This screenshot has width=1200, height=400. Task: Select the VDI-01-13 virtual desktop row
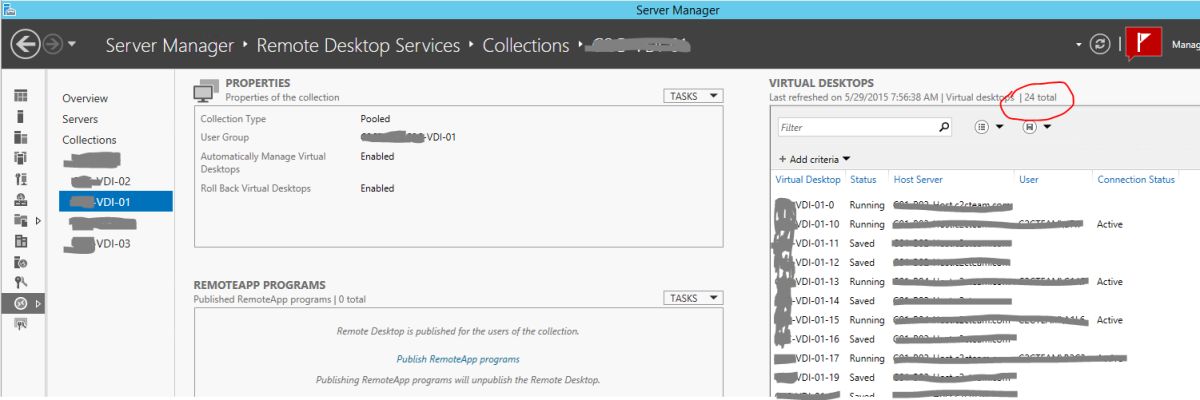click(985, 282)
